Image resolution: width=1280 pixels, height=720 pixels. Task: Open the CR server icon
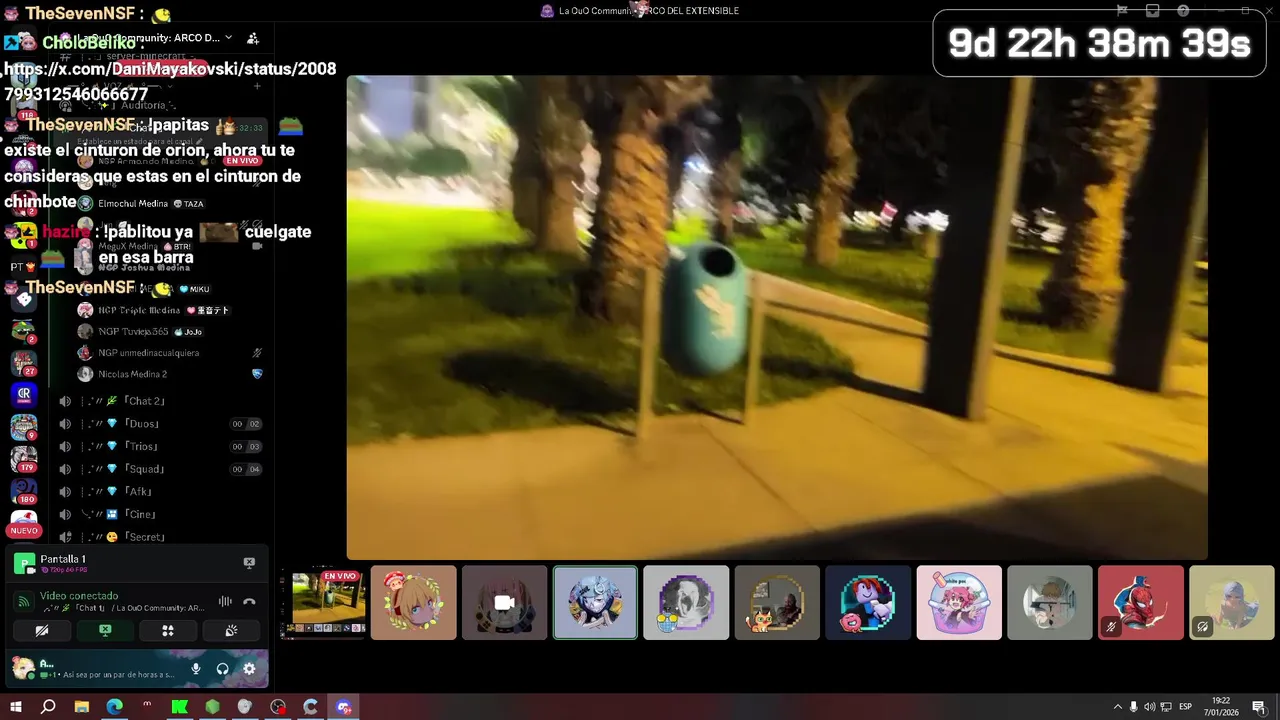(24, 394)
